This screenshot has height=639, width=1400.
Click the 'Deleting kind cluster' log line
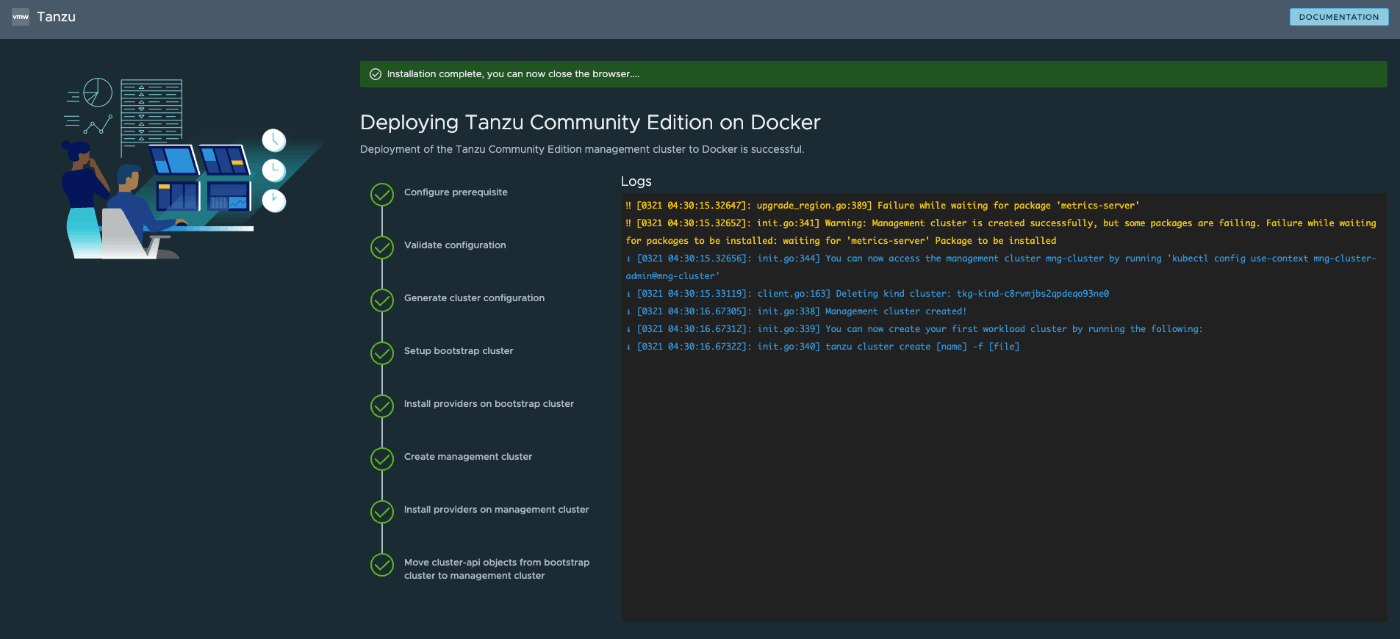[867, 294]
